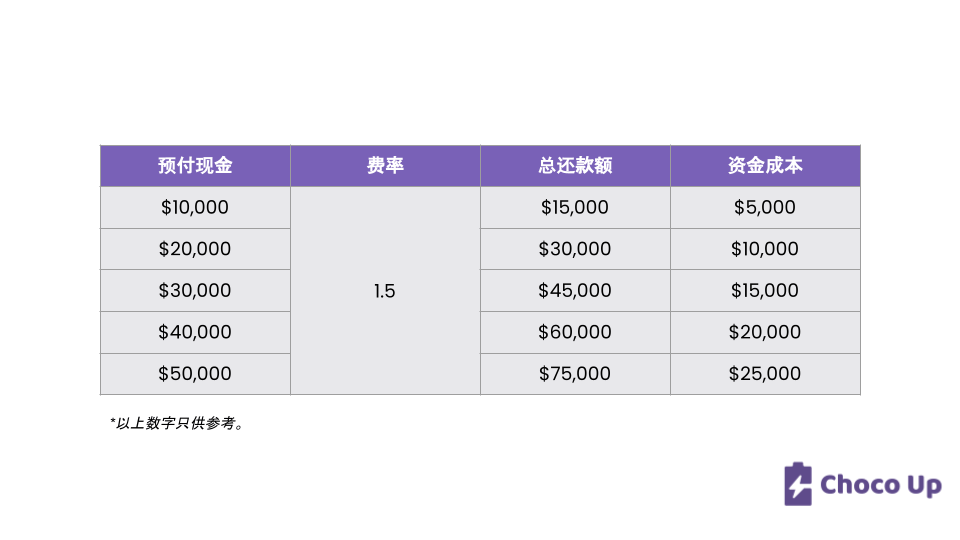
Task: Click the $20,000 prepaid cash cell
Action: pyautogui.click(x=195, y=249)
